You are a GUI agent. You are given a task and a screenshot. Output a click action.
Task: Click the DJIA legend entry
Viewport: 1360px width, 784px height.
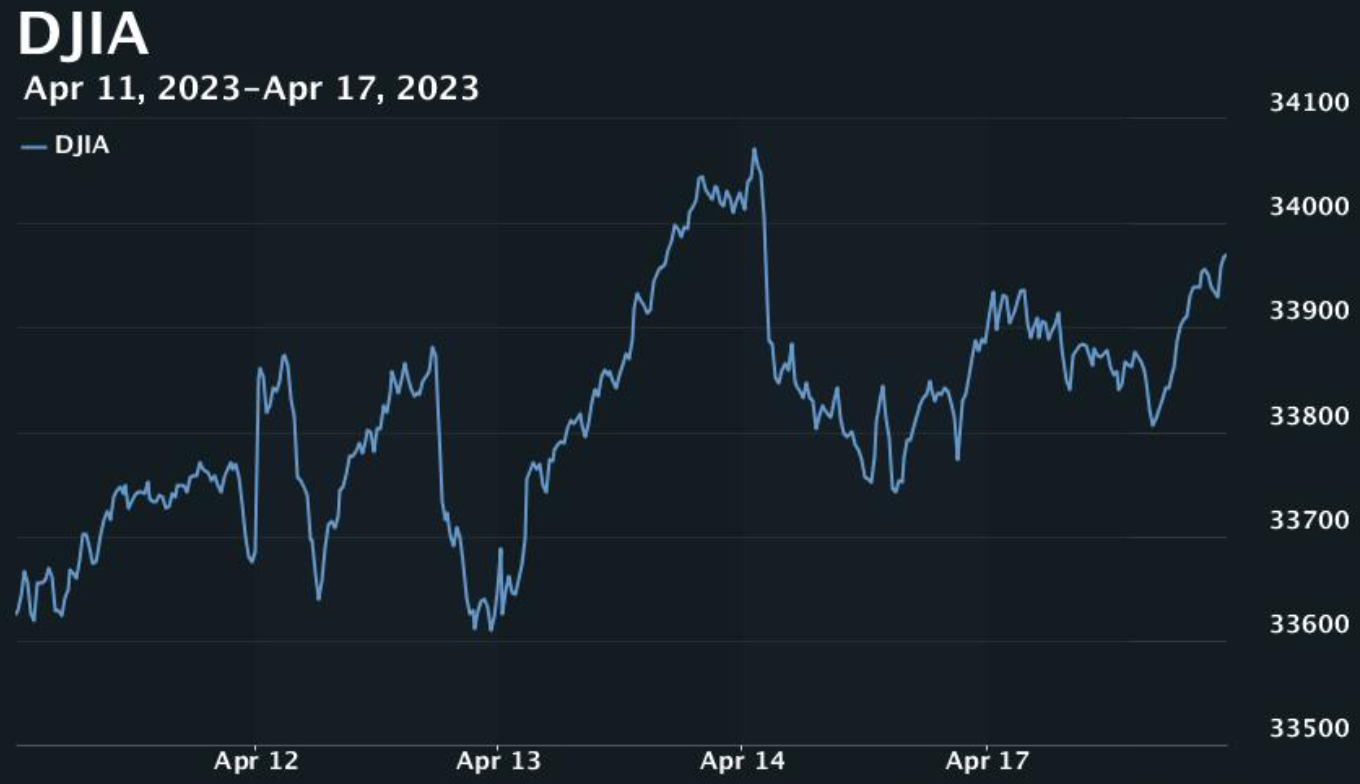[x=65, y=145]
